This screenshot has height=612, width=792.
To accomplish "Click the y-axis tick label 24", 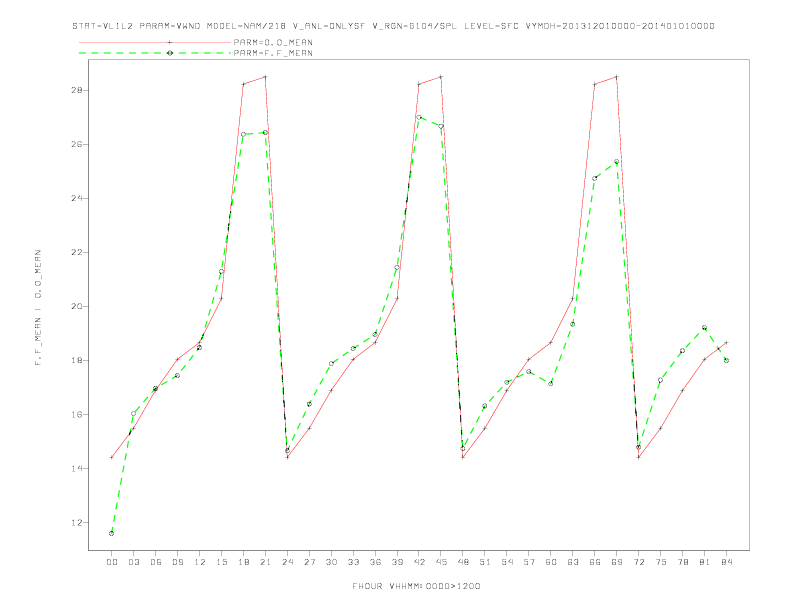I will point(76,198).
